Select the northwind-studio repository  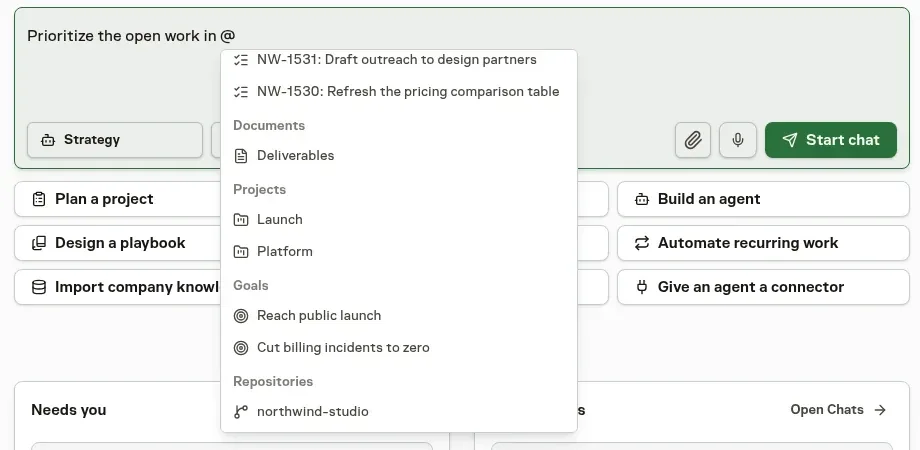pos(399,411)
